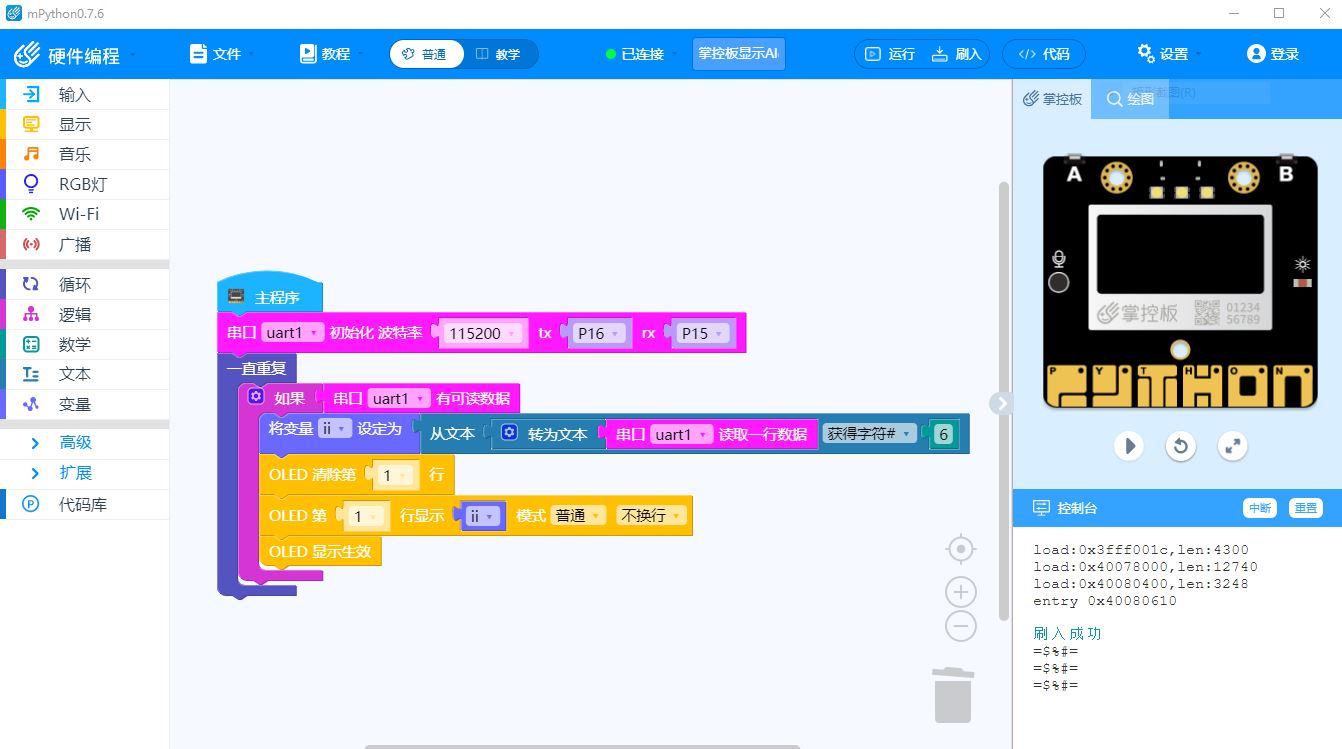Open the 文件 menu

[x=218, y=54]
